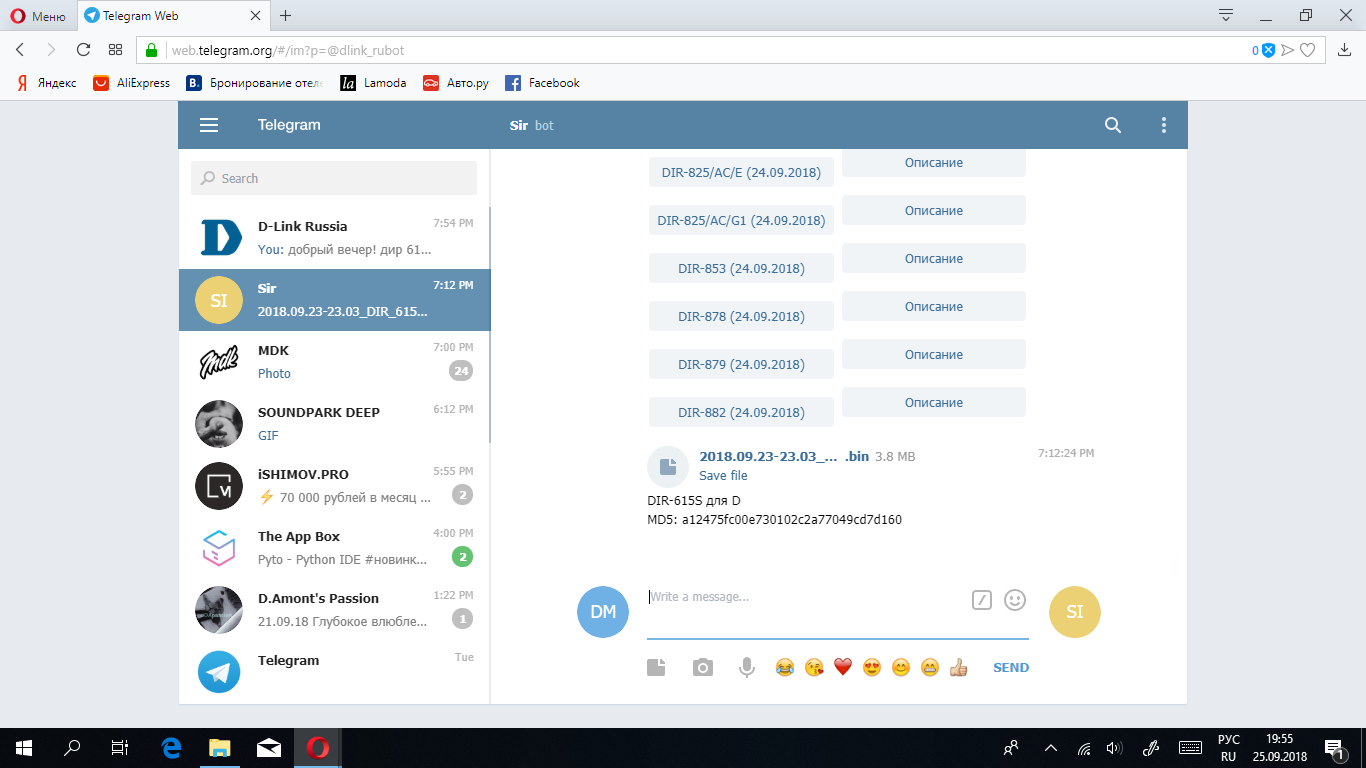The width and height of the screenshot is (1366, 768).
Task: Open Microsoft Edge from taskbar
Action: tap(171, 747)
